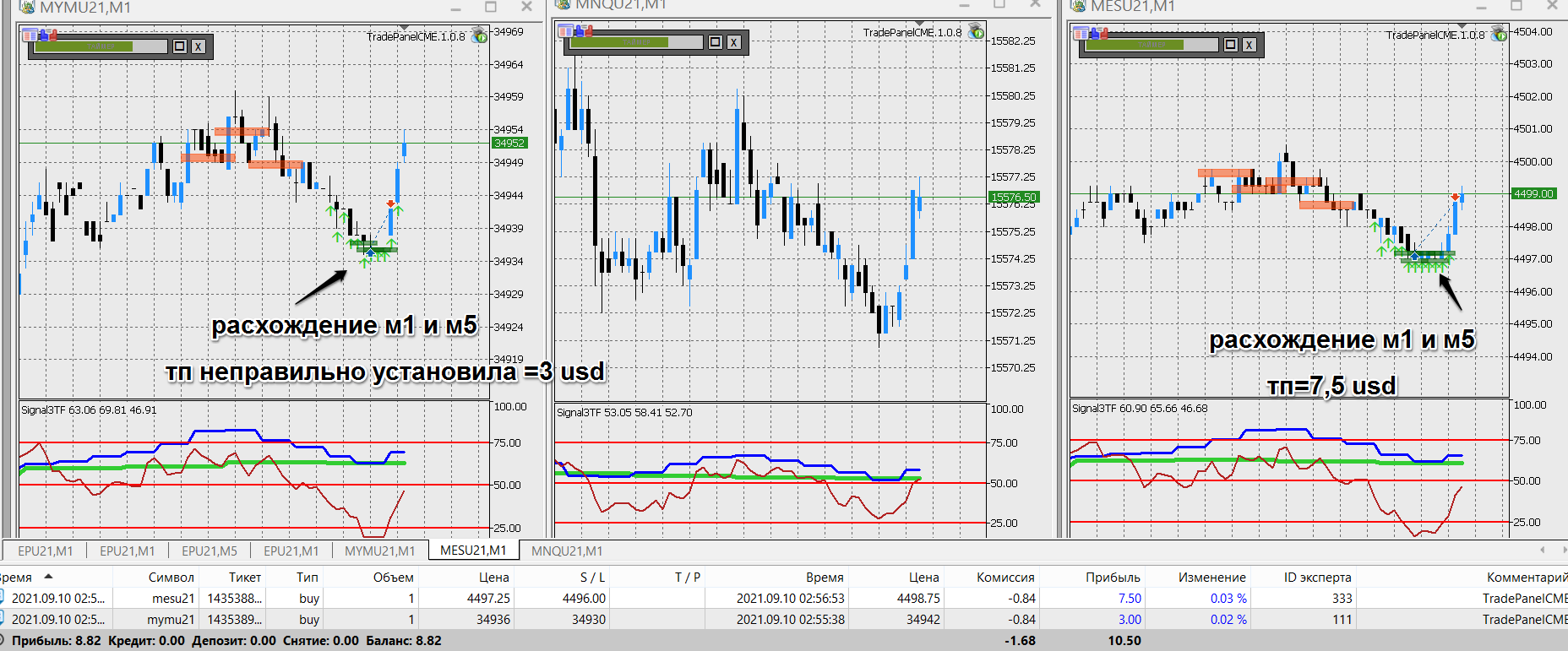This screenshot has width=1568, height=651.
Task: Click the 3.00 profit value
Action: tap(1130, 619)
